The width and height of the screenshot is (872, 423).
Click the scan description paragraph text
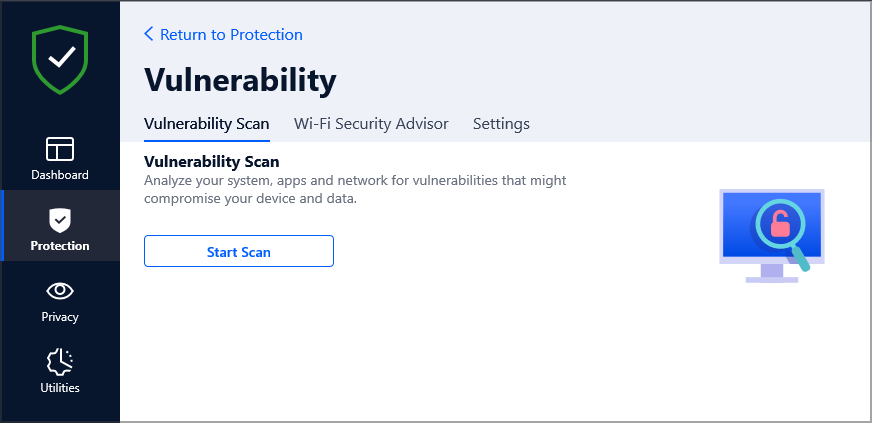[x=355, y=189]
